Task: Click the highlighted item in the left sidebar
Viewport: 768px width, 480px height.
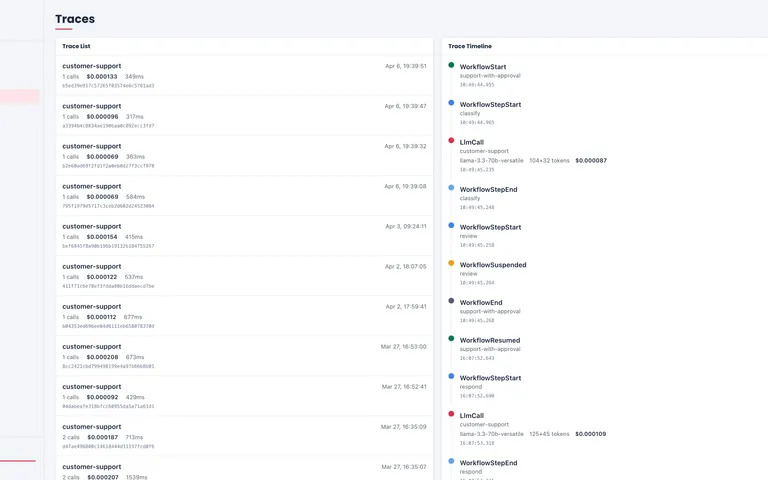Action: click(20, 97)
